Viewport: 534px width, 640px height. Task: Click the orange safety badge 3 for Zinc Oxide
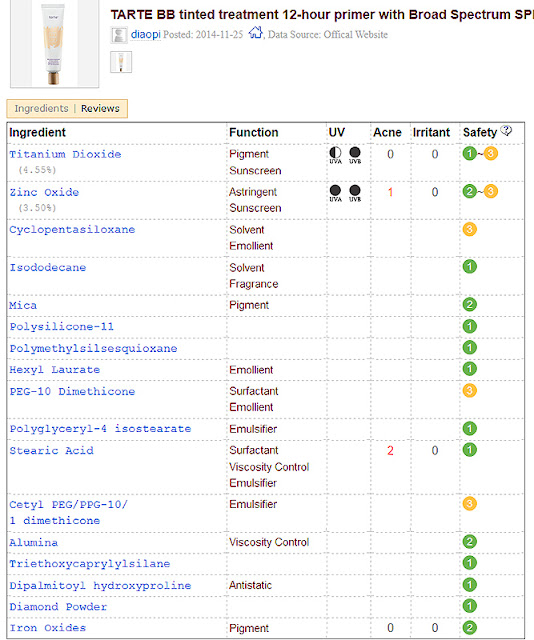point(491,191)
